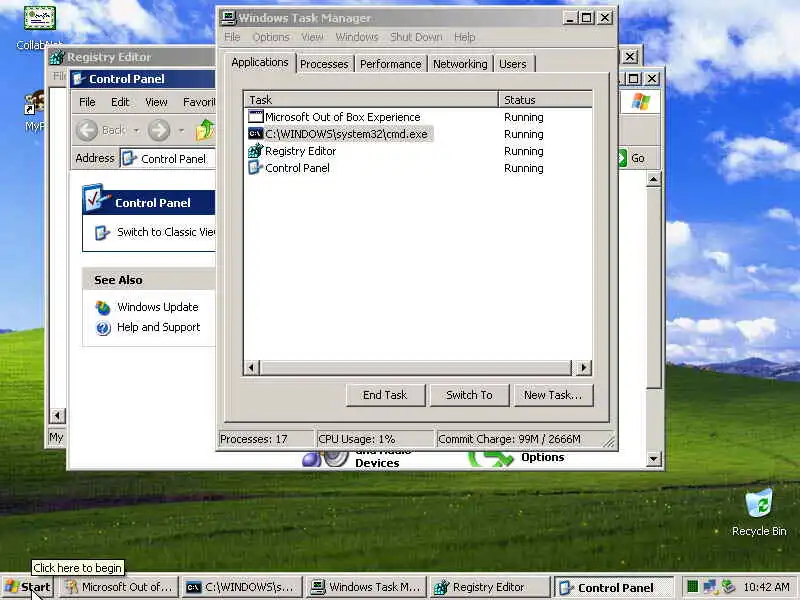The image size is (800, 600).
Task: Click the Help and Support question icon
Action: pos(103,328)
